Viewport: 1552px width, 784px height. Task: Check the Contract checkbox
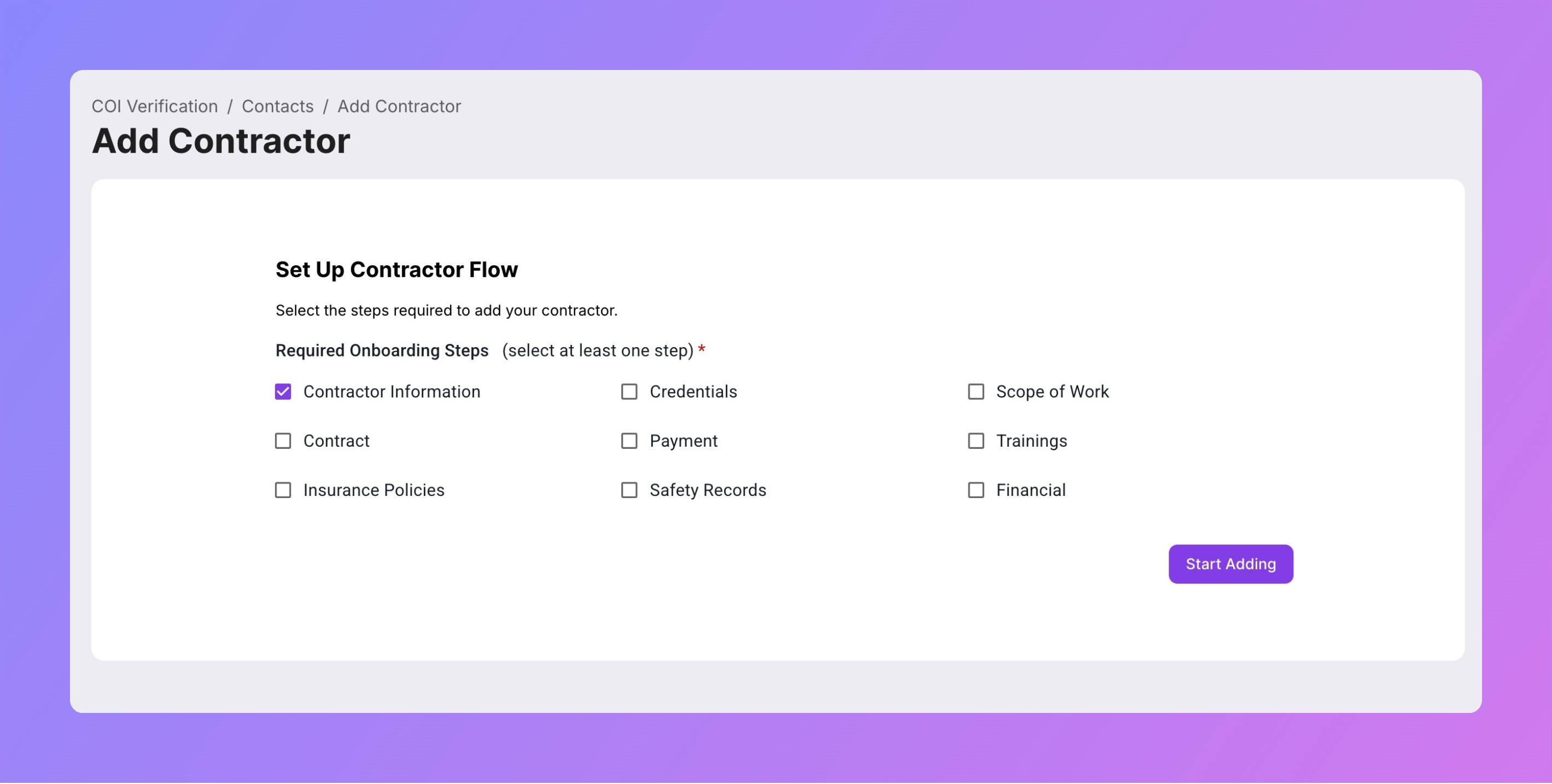click(283, 441)
